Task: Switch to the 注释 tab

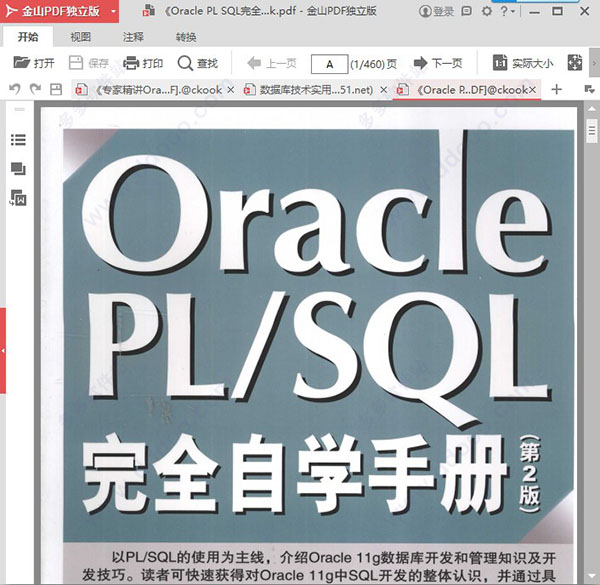Action: pos(133,37)
